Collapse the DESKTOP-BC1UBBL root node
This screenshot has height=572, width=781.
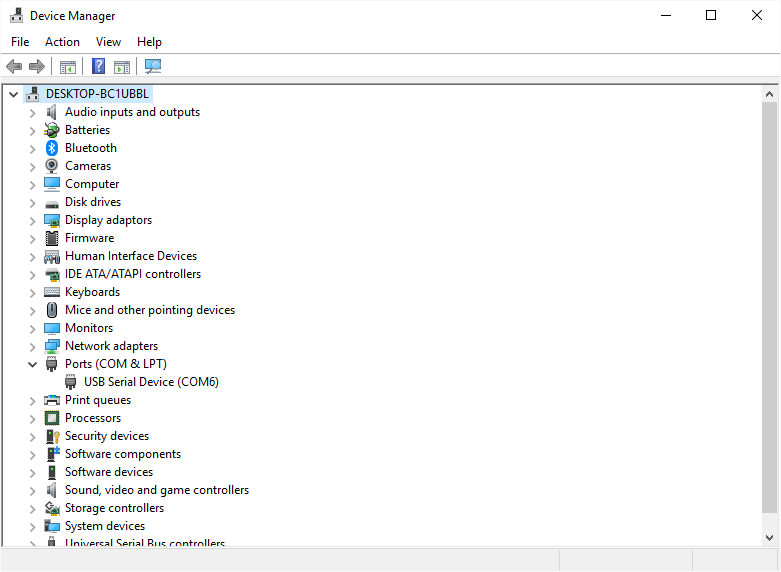13,94
